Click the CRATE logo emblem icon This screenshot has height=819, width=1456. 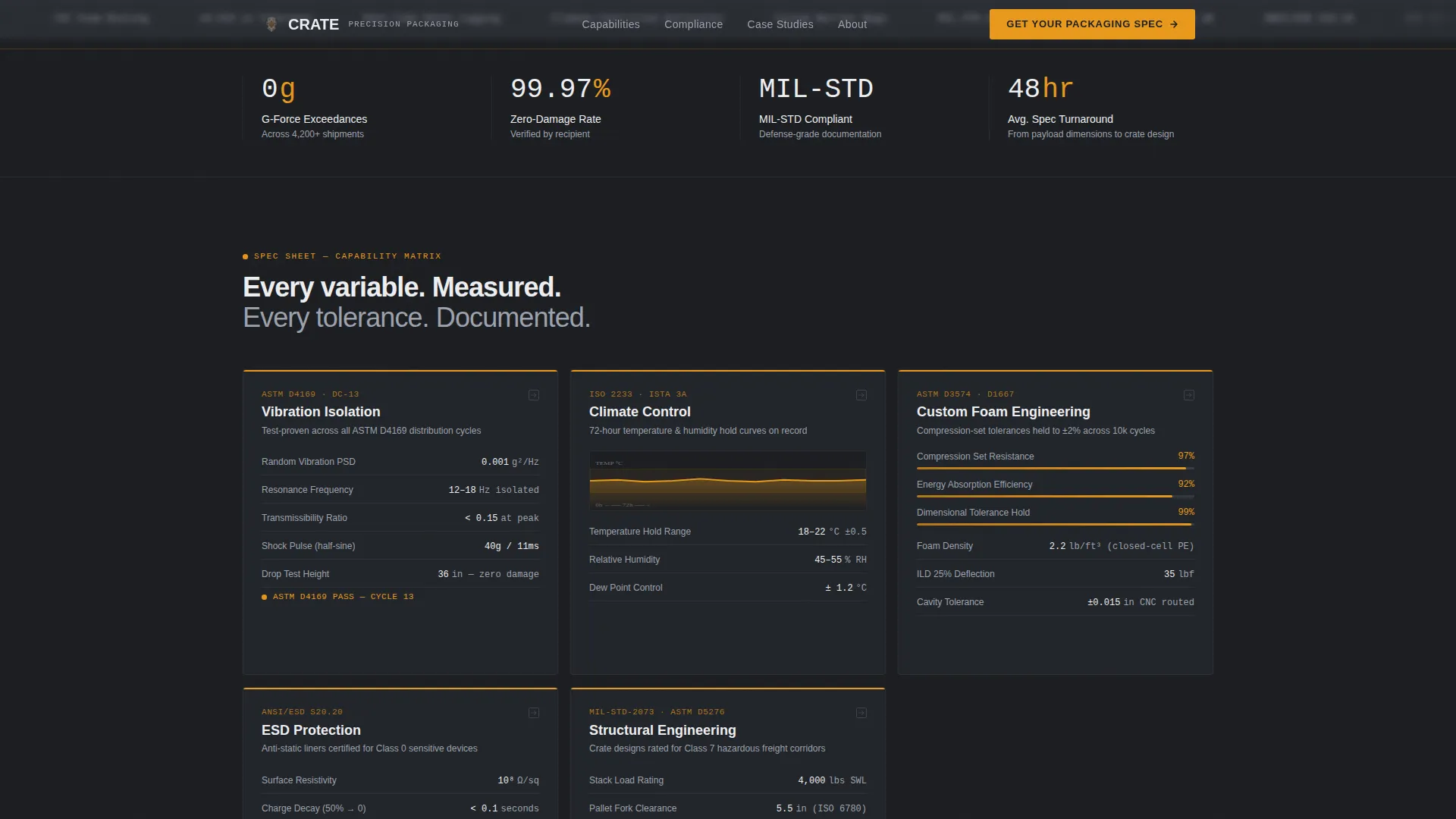(x=271, y=24)
